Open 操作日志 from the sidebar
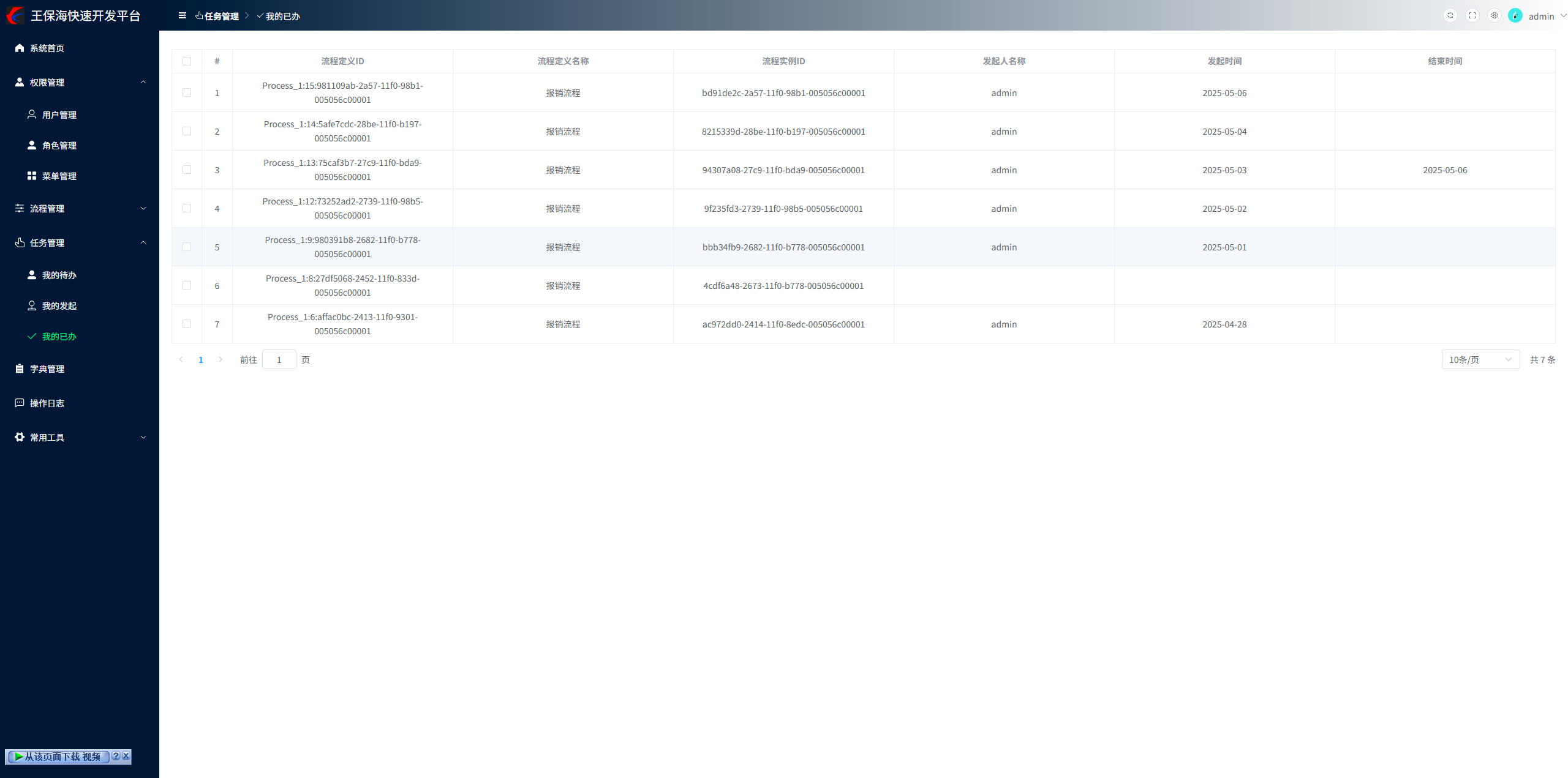 click(47, 403)
